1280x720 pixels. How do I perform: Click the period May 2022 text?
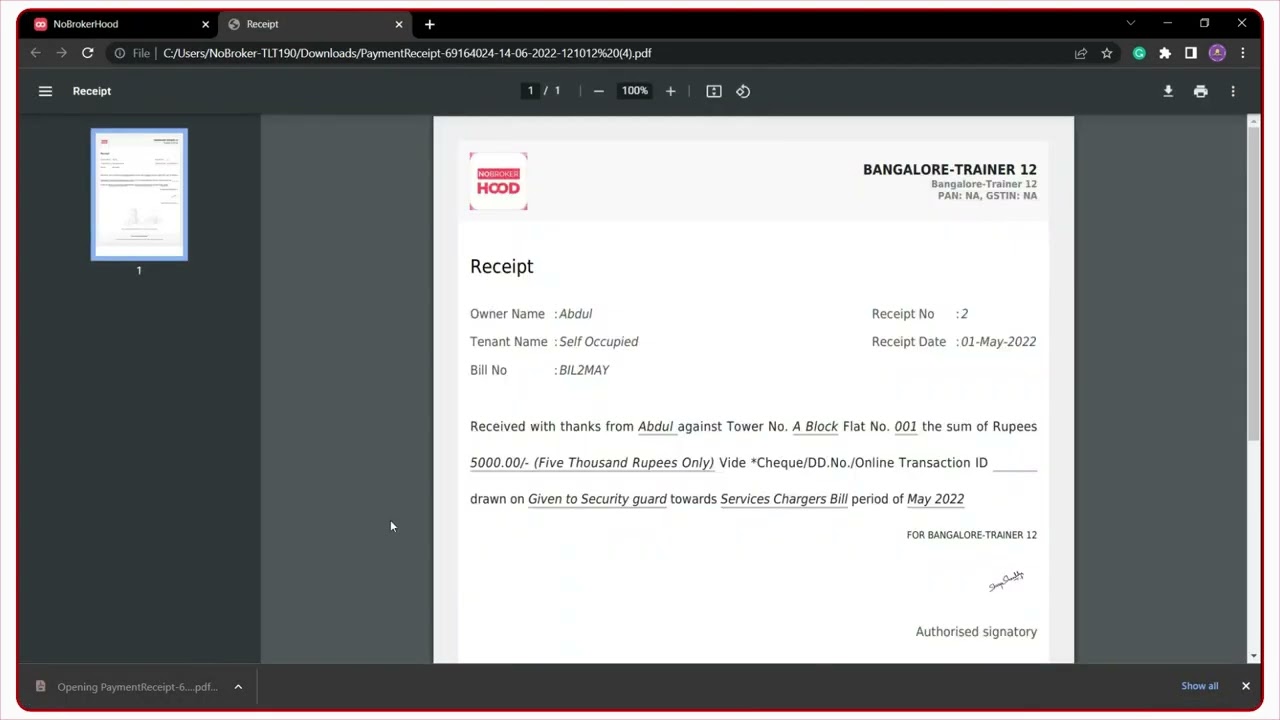pos(935,499)
